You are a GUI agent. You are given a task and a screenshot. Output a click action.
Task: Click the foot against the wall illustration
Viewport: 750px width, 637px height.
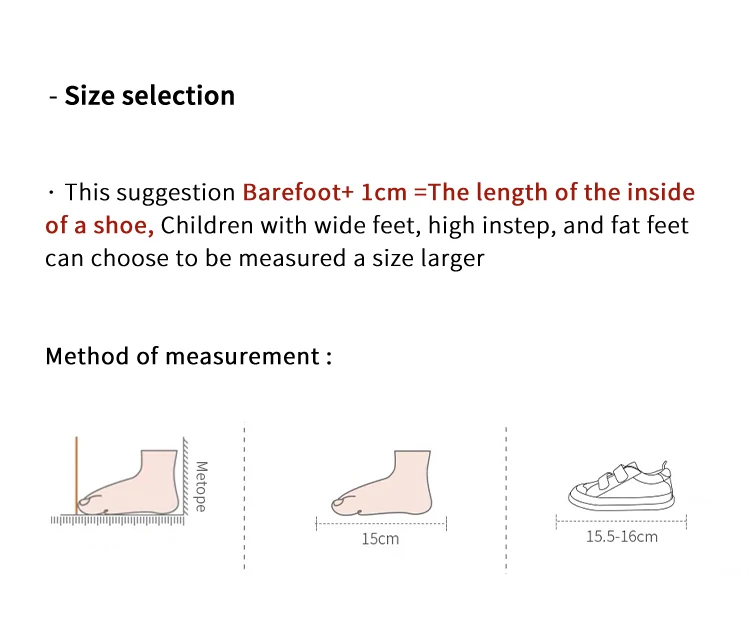[x=128, y=482]
